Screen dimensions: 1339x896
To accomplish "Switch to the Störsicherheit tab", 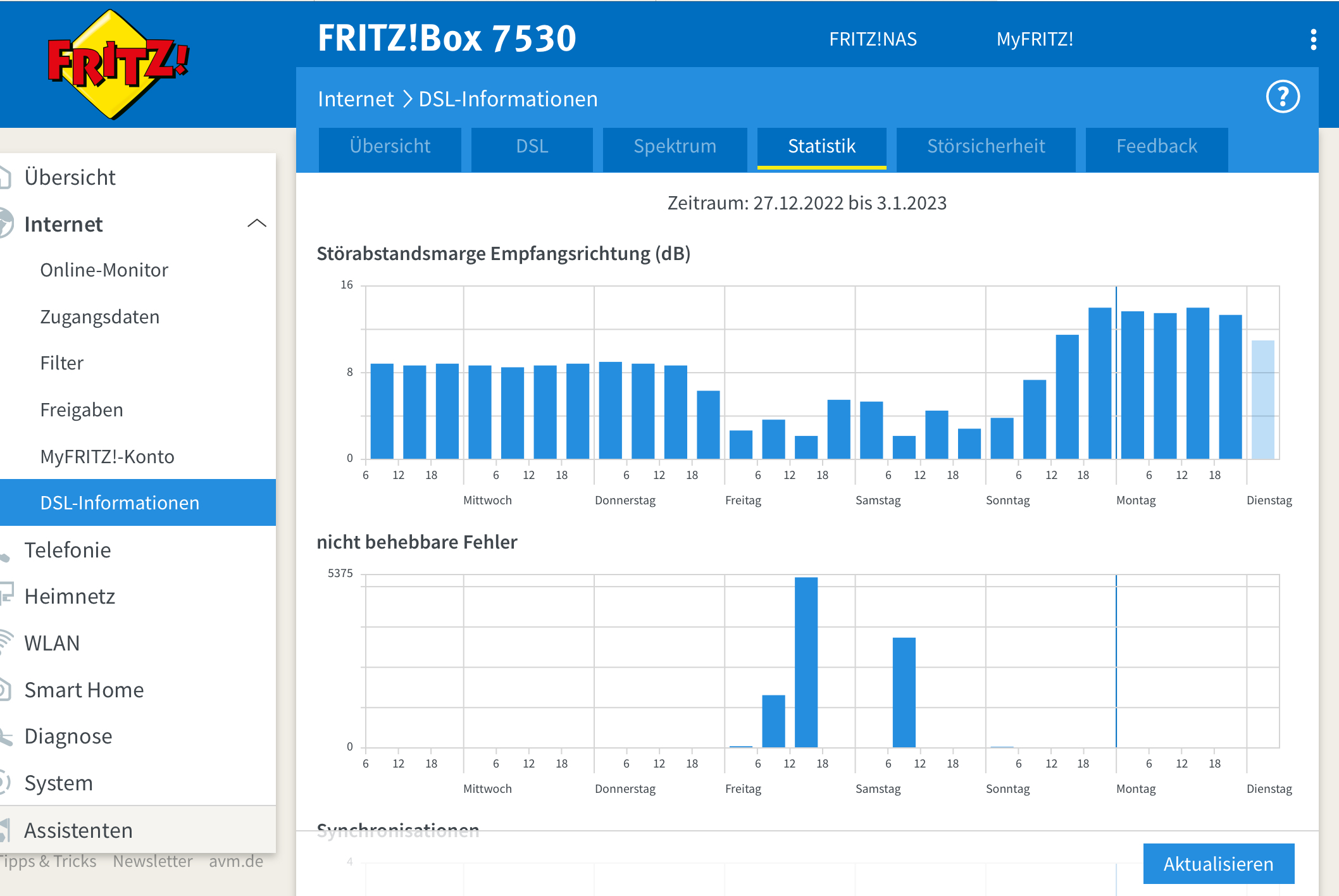I will [x=985, y=147].
